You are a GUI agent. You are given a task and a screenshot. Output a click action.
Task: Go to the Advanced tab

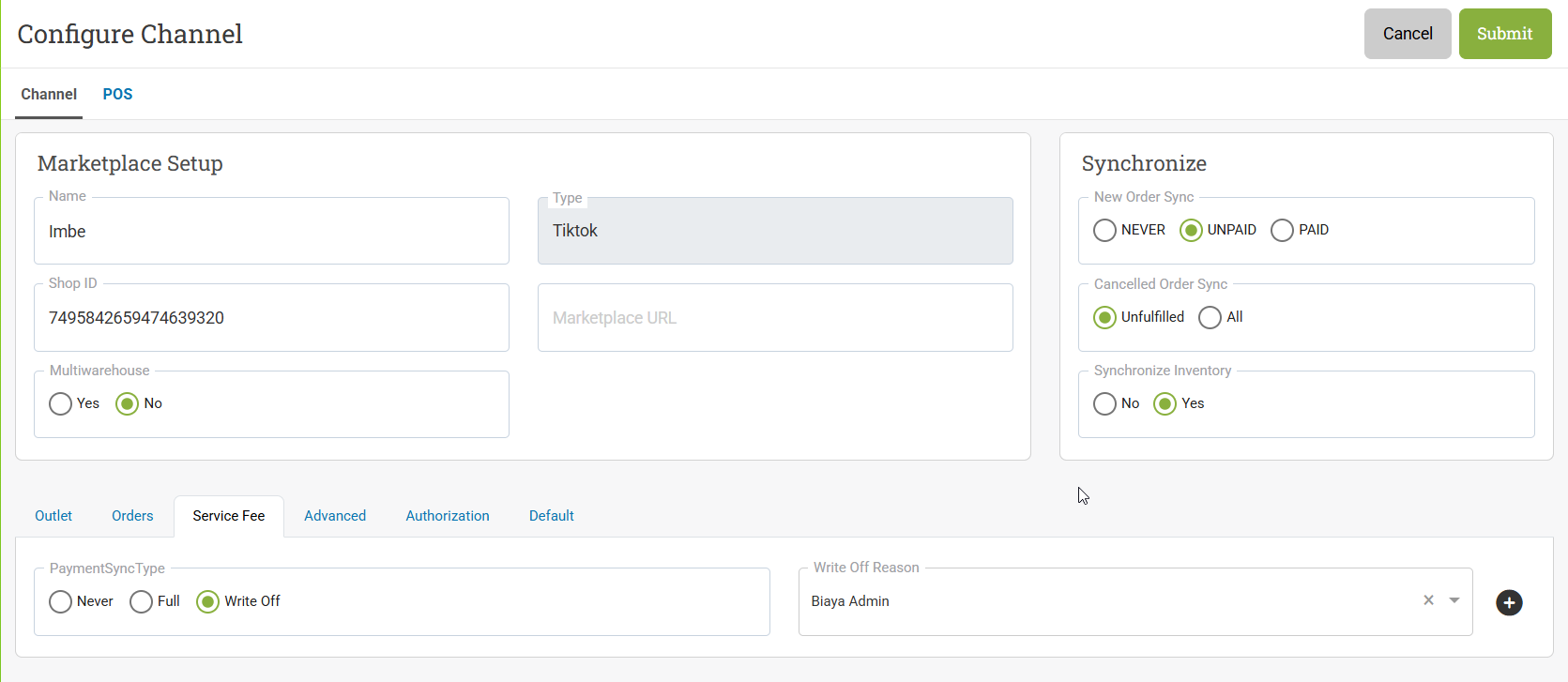coord(335,516)
